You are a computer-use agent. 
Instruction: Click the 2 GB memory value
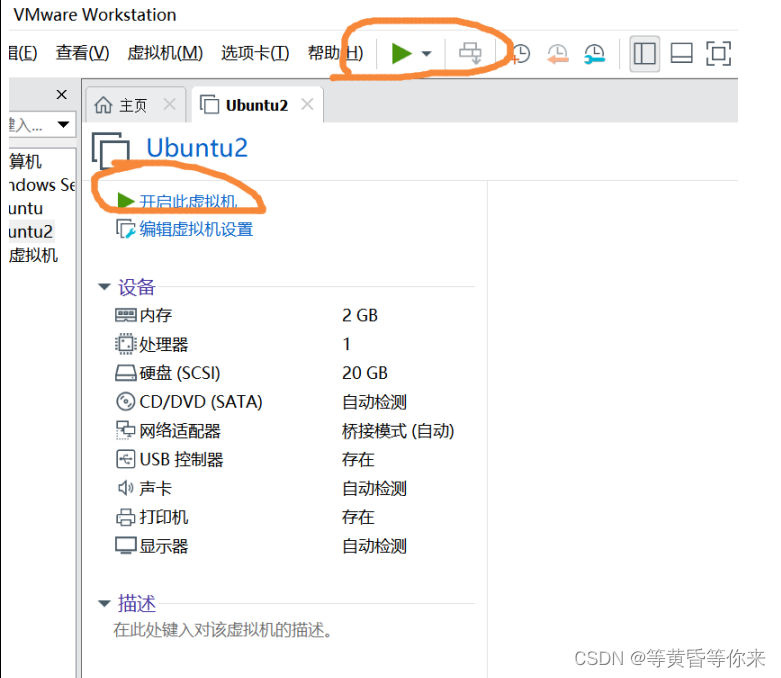tap(360, 315)
